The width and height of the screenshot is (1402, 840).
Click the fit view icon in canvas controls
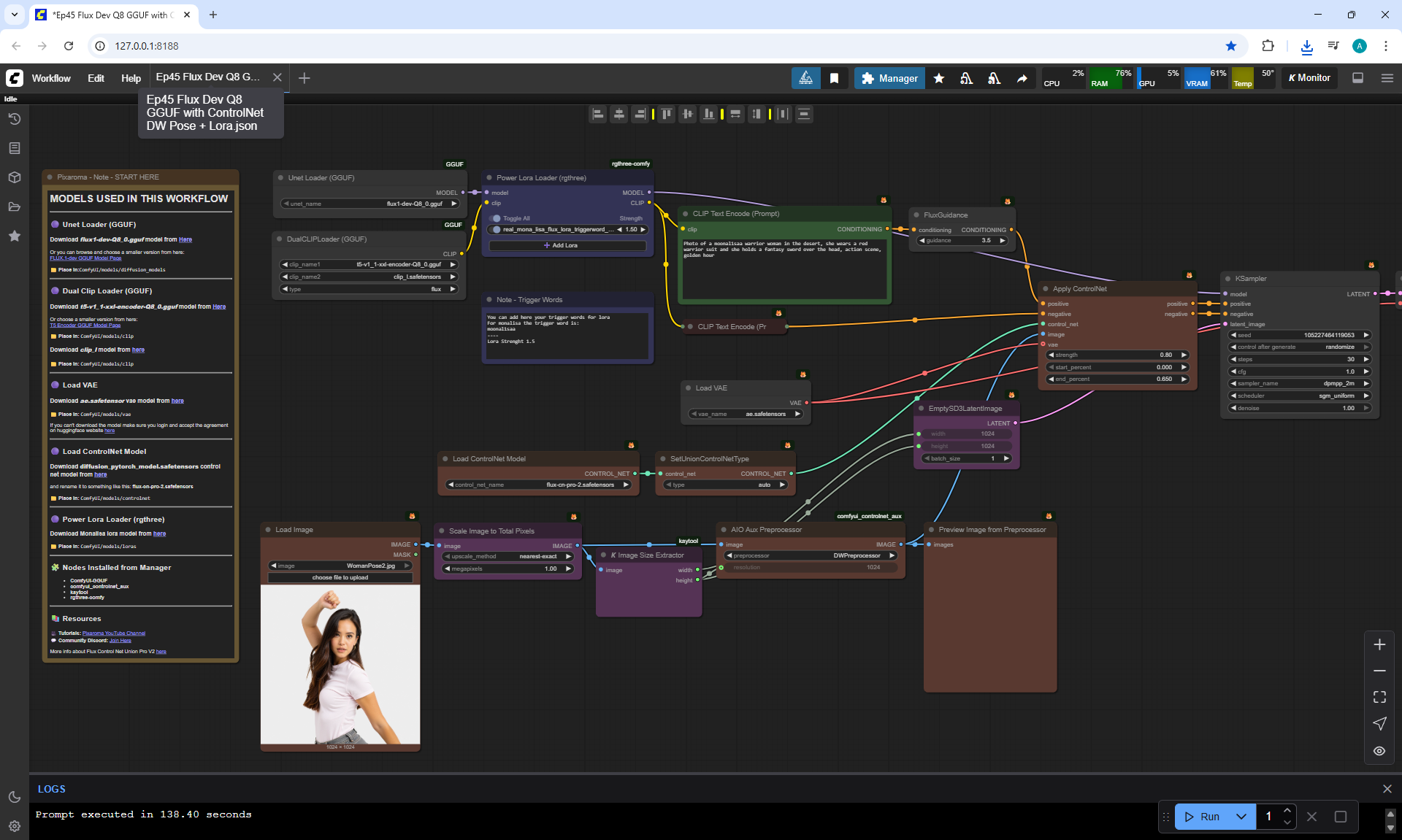coord(1379,697)
